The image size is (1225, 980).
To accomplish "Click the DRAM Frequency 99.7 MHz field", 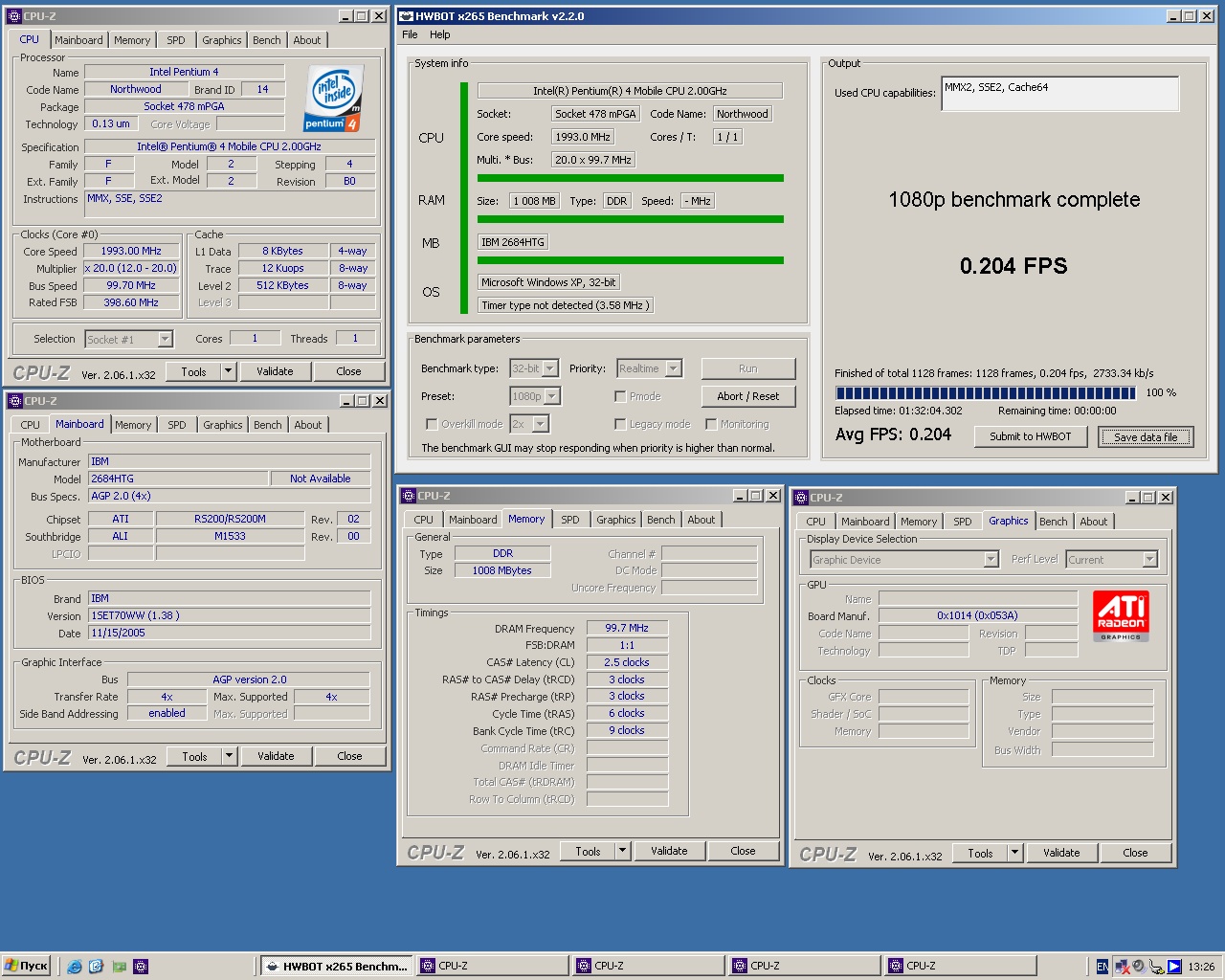I will pyautogui.click(x=627, y=628).
